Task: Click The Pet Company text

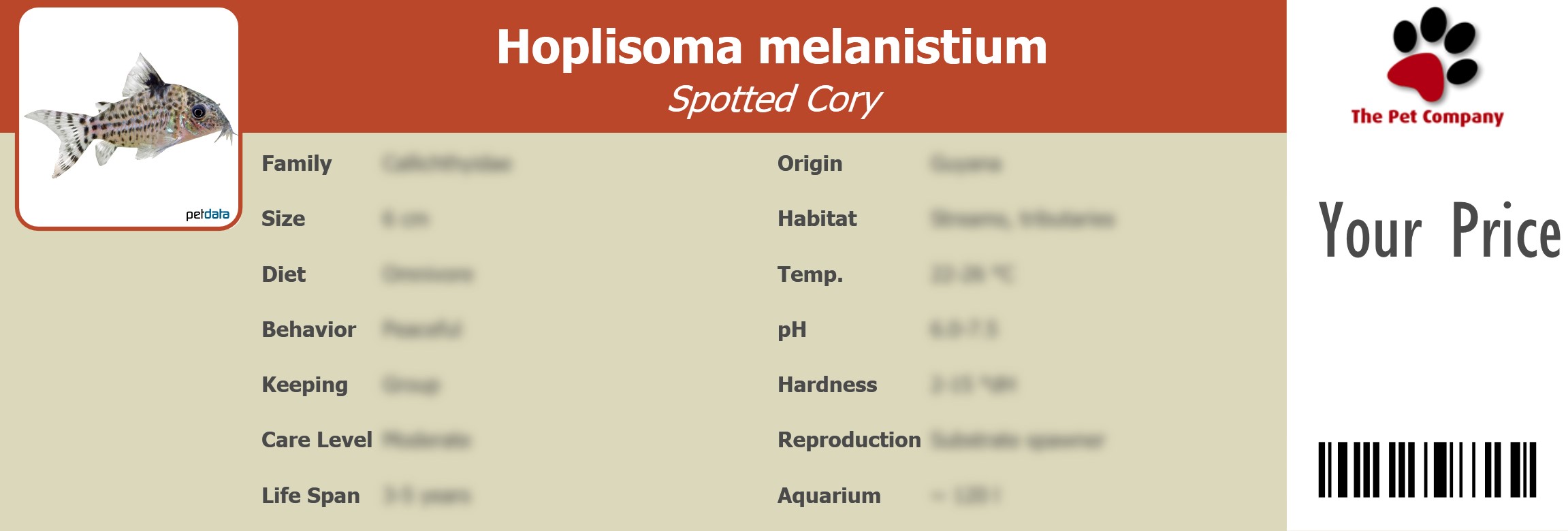Action: pos(1427,117)
